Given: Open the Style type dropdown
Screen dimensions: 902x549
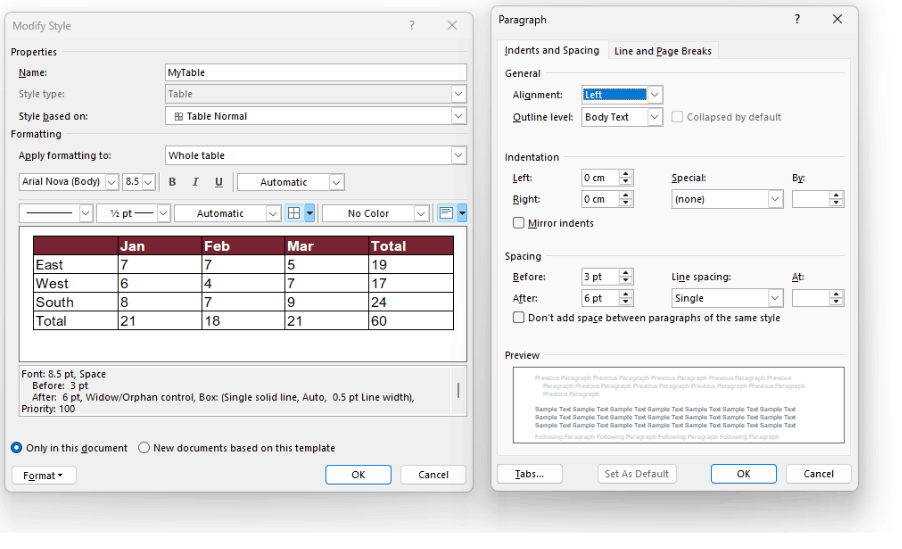Looking at the screenshot, I should [458, 94].
